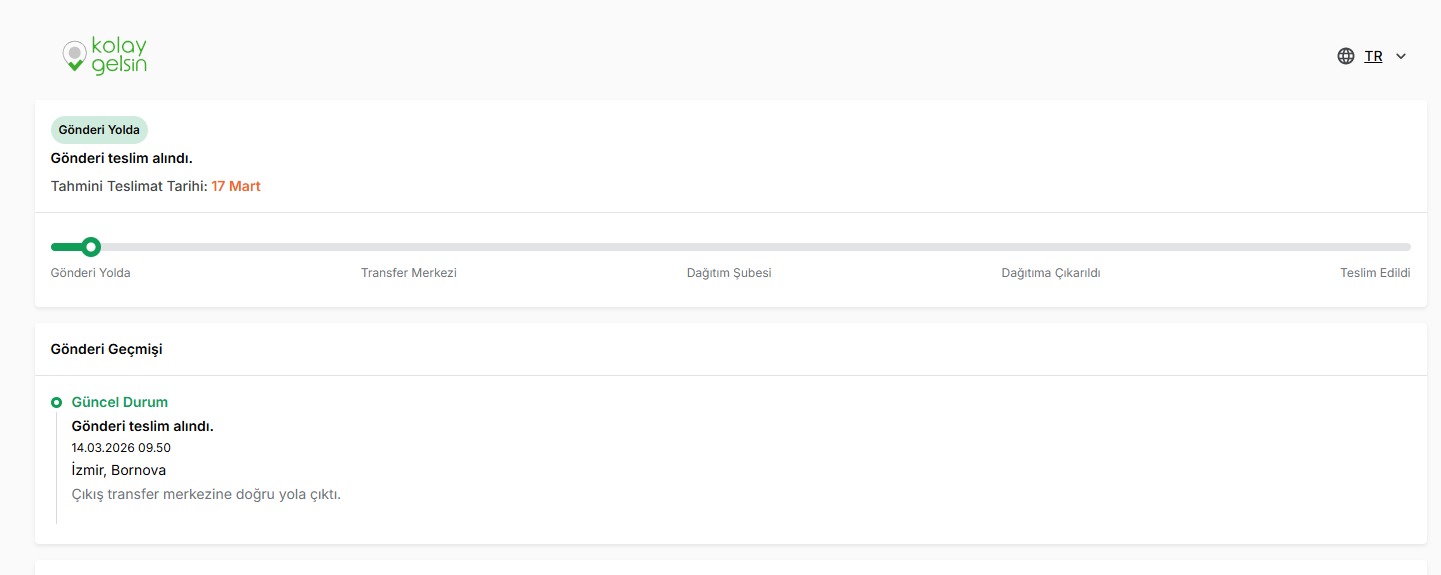Image resolution: width=1441 pixels, height=575 pixels.
Task: Click the Güncel Durum heading
Action: (120, 402)
